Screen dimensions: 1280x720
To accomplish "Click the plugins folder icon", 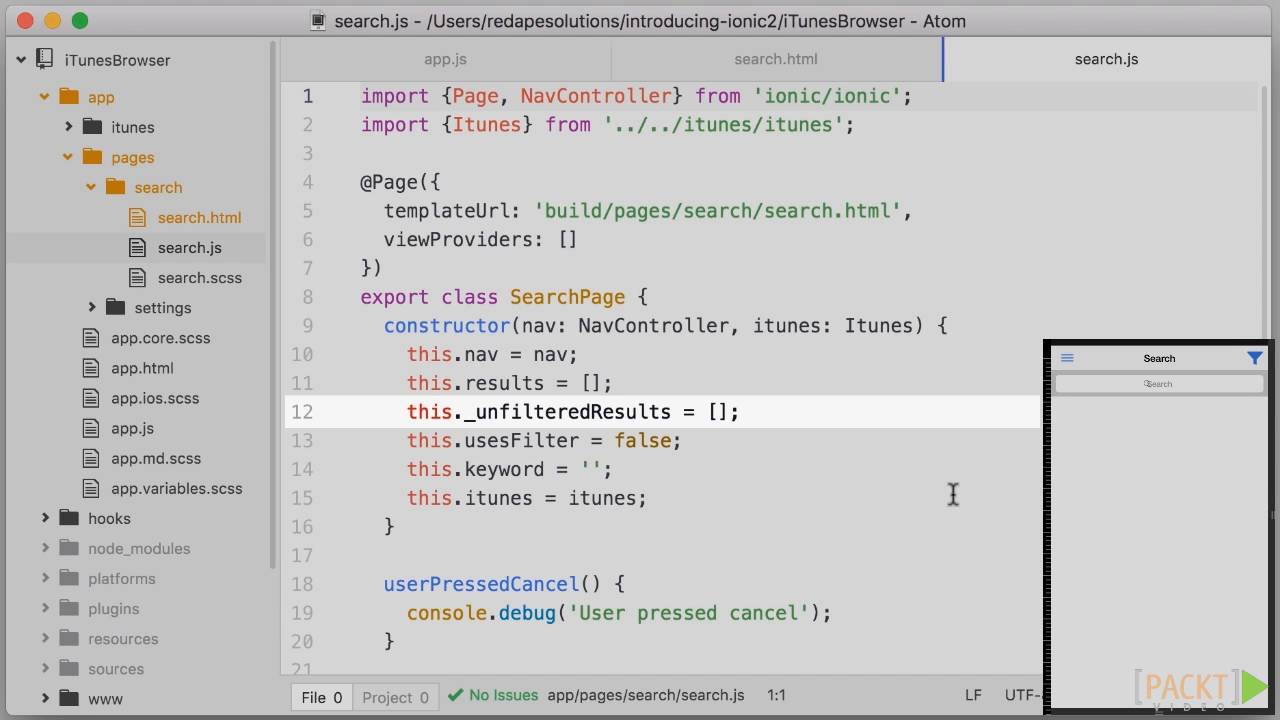I will 69,608.
